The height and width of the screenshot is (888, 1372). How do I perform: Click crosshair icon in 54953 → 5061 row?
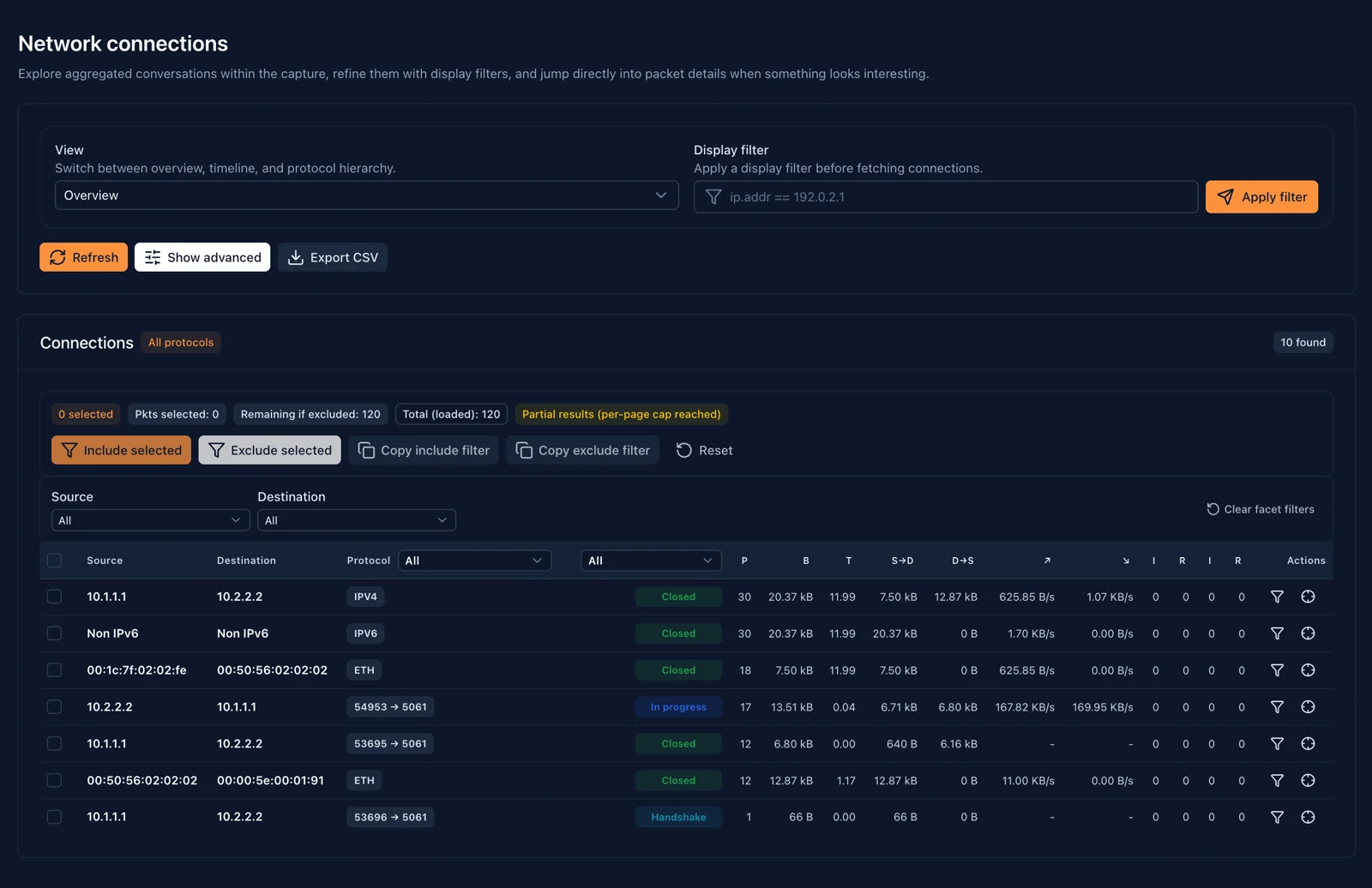(x=1308, y=707)
